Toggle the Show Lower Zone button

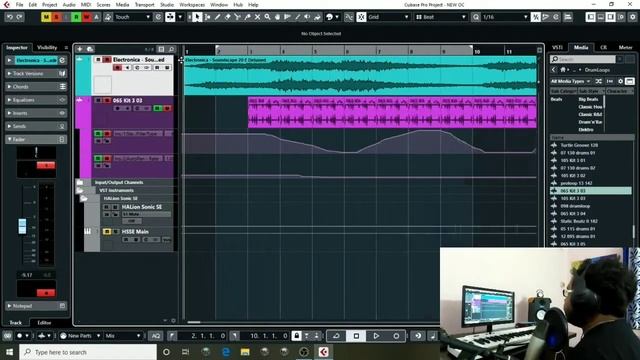pyautogui.click(x=601, y=17)
